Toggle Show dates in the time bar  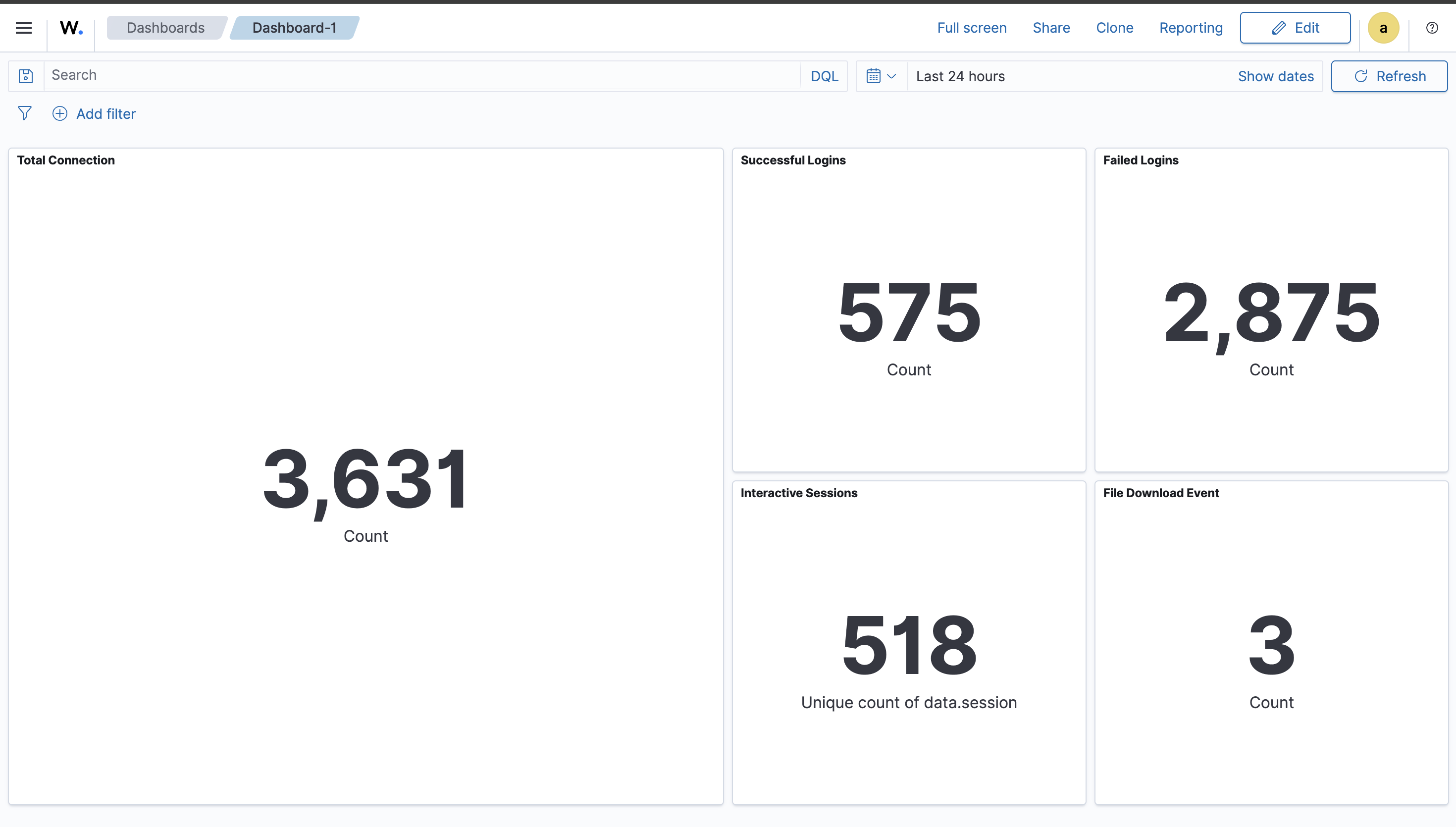coord(1275,76)
